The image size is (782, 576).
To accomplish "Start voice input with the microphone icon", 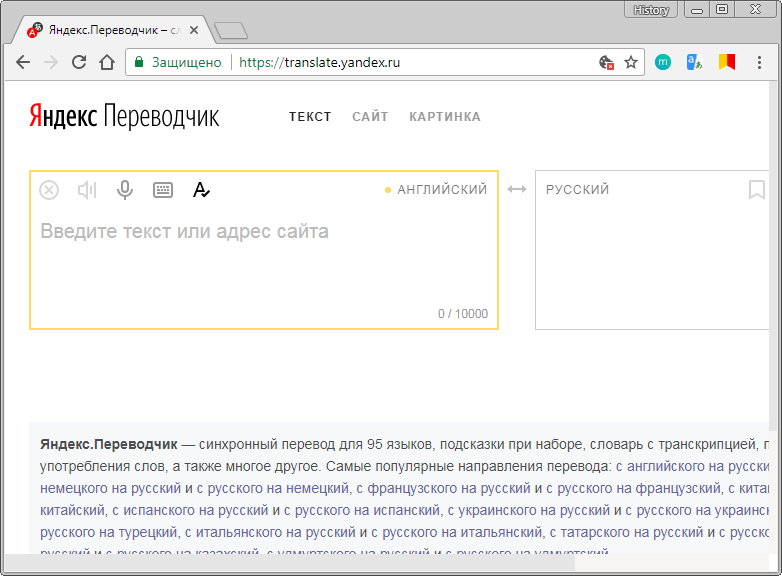I will tap(125, 190).
